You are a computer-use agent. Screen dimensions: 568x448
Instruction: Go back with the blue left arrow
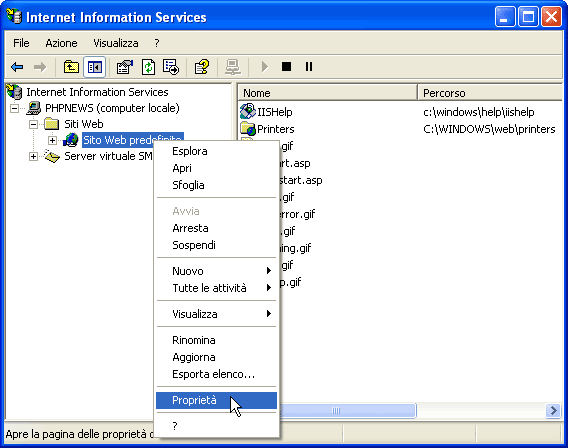(17, 67)
